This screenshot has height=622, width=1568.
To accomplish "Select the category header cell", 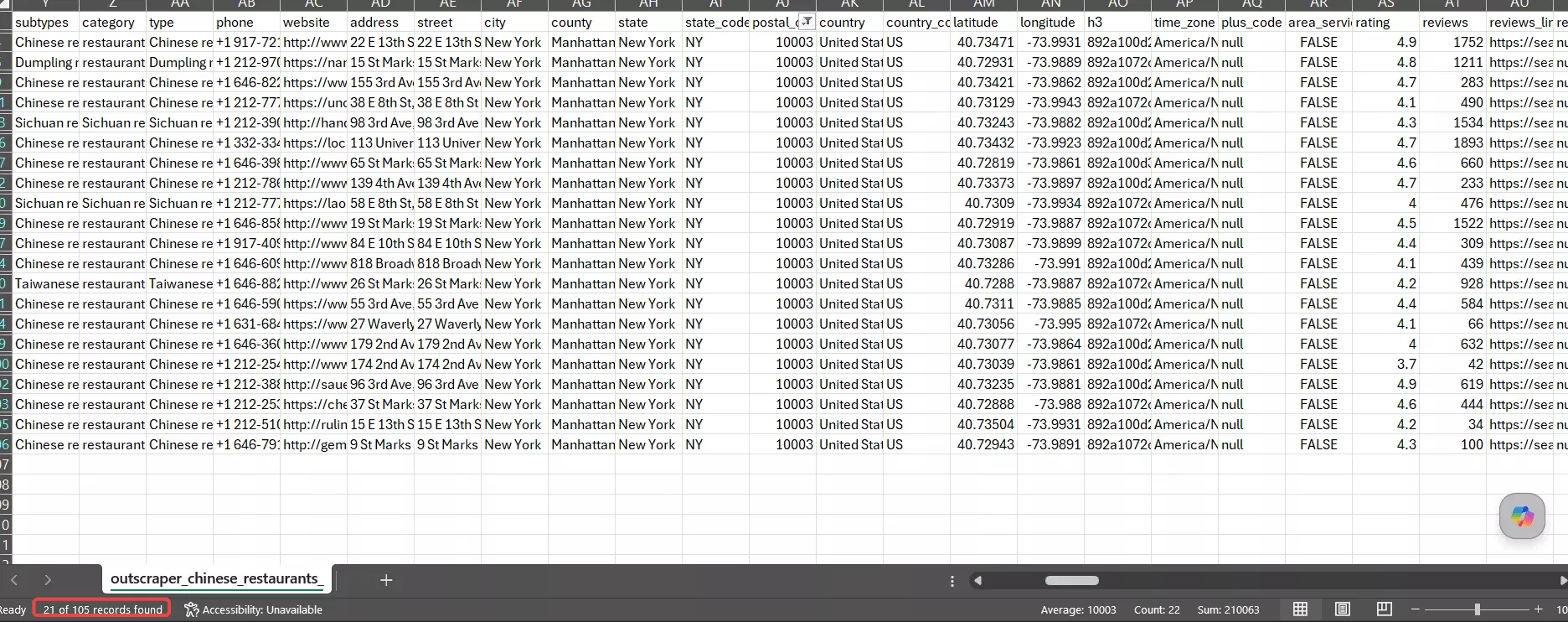I will [112, 22].
